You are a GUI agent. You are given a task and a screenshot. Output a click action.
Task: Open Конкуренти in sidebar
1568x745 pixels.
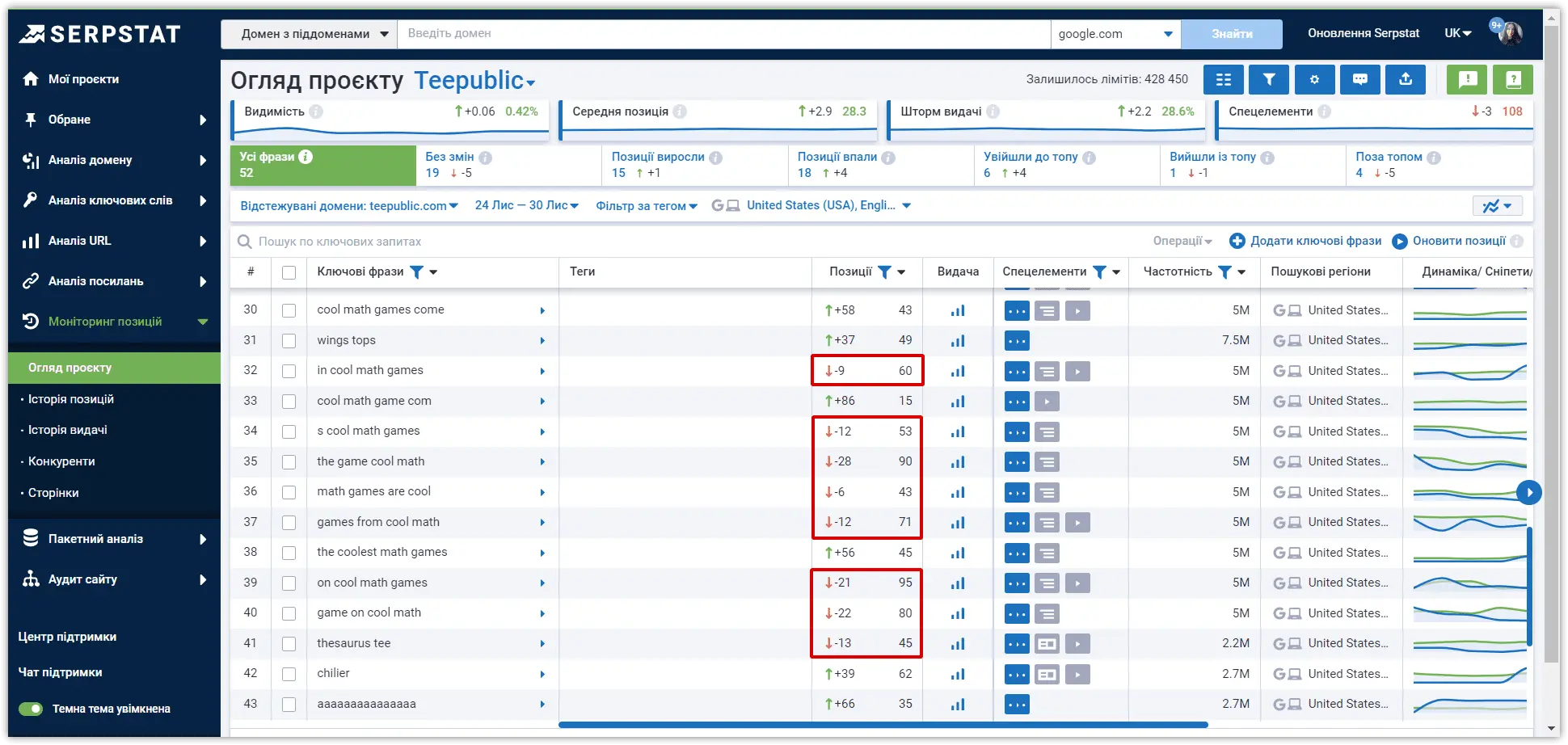tap(61, 461)
